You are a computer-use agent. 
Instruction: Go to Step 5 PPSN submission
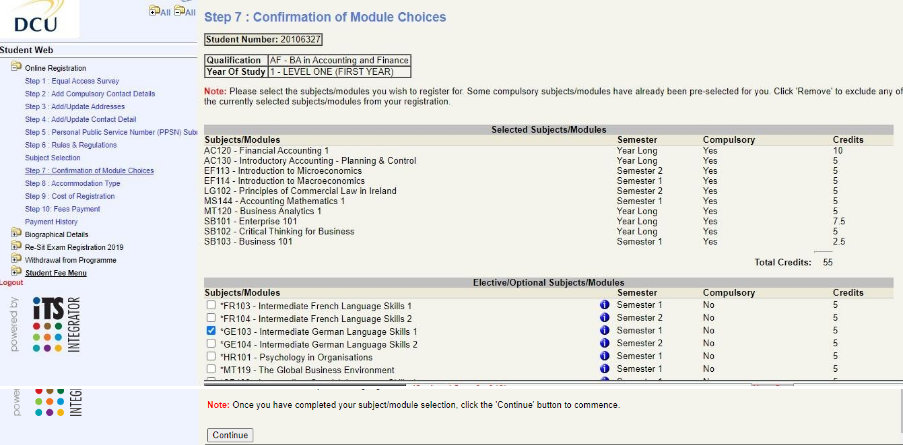(111, 132)
